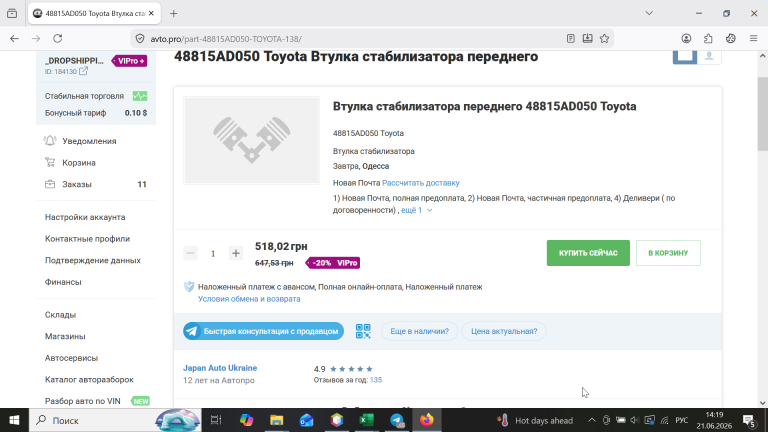Screen dimensions: 768x432
Task: Click the site security shield icon
Action: [x=140, y=39]
